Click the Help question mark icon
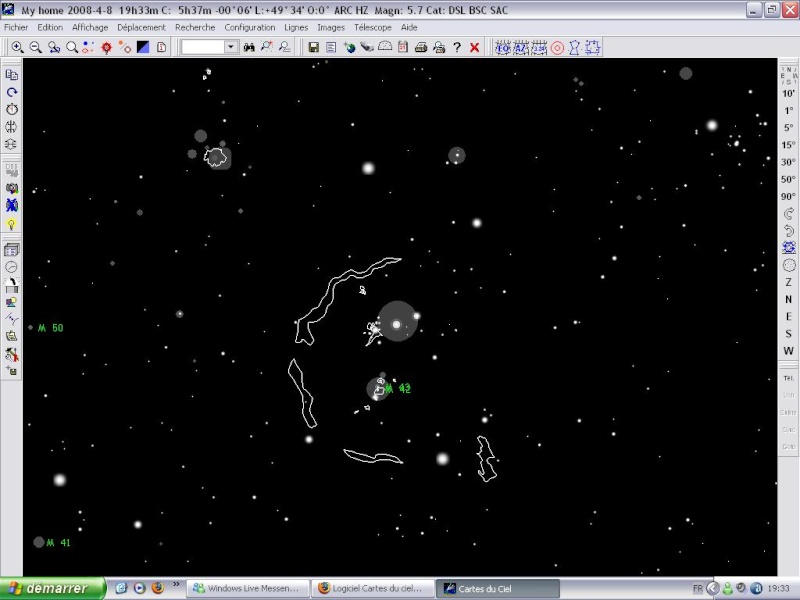 [x=457, y=47]
